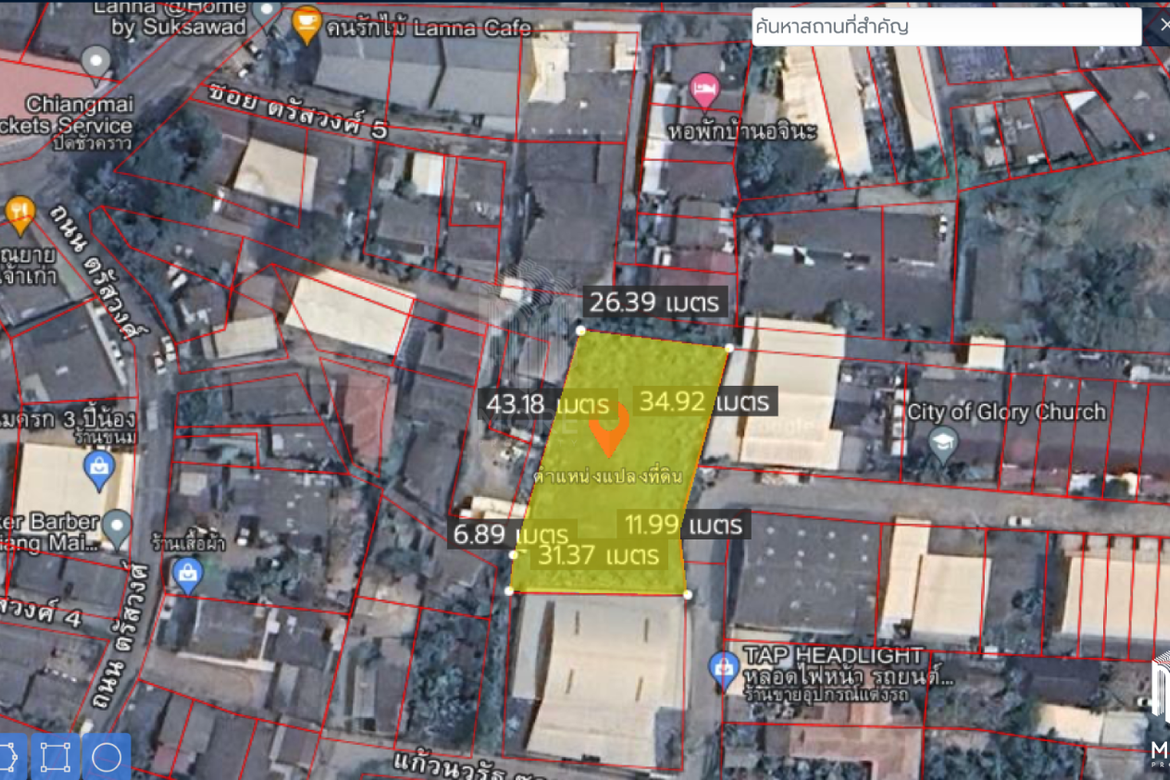The height and width of the screenshot is (780, 1170).
Task: Click the landmark search input field
Action: pos(946,27)
